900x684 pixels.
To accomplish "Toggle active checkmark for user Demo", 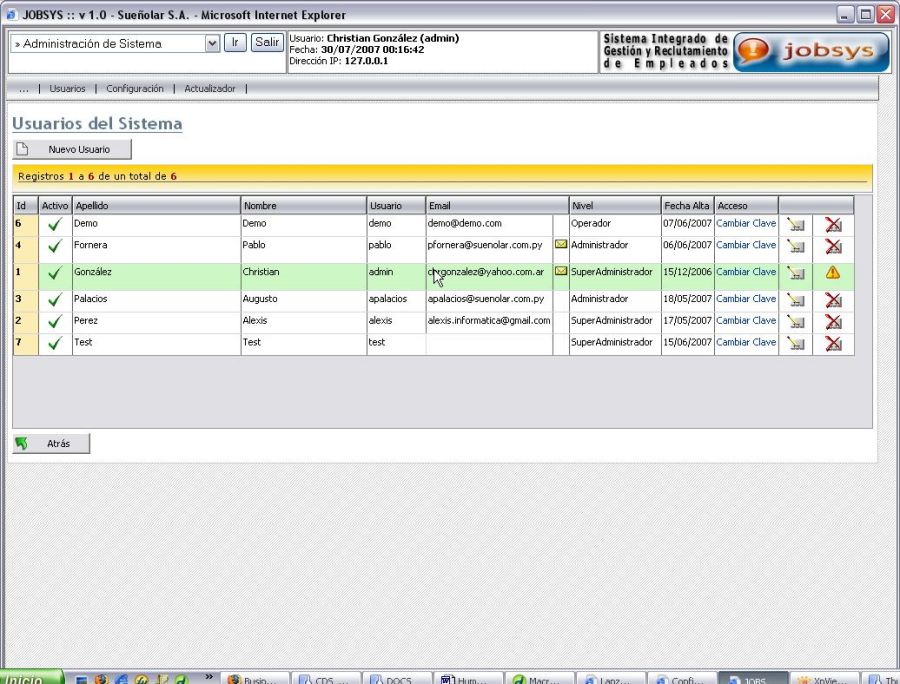I will click(x=54, y=225).
